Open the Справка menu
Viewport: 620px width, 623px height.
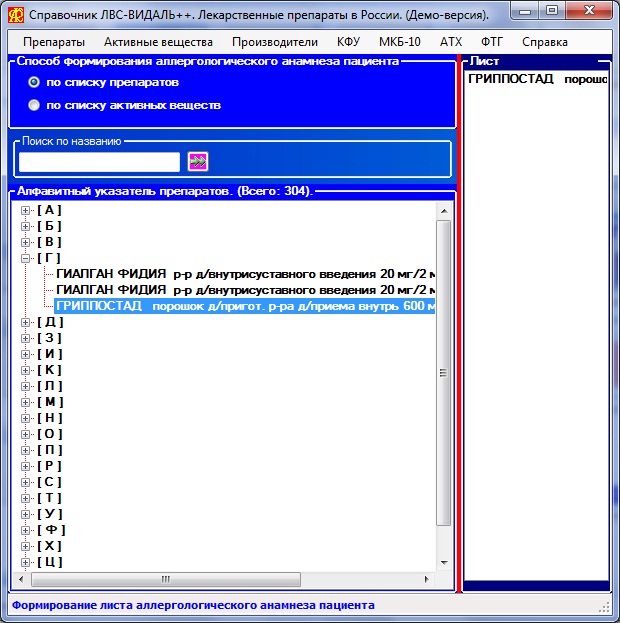pyautogui.click(x=544, y=42)
